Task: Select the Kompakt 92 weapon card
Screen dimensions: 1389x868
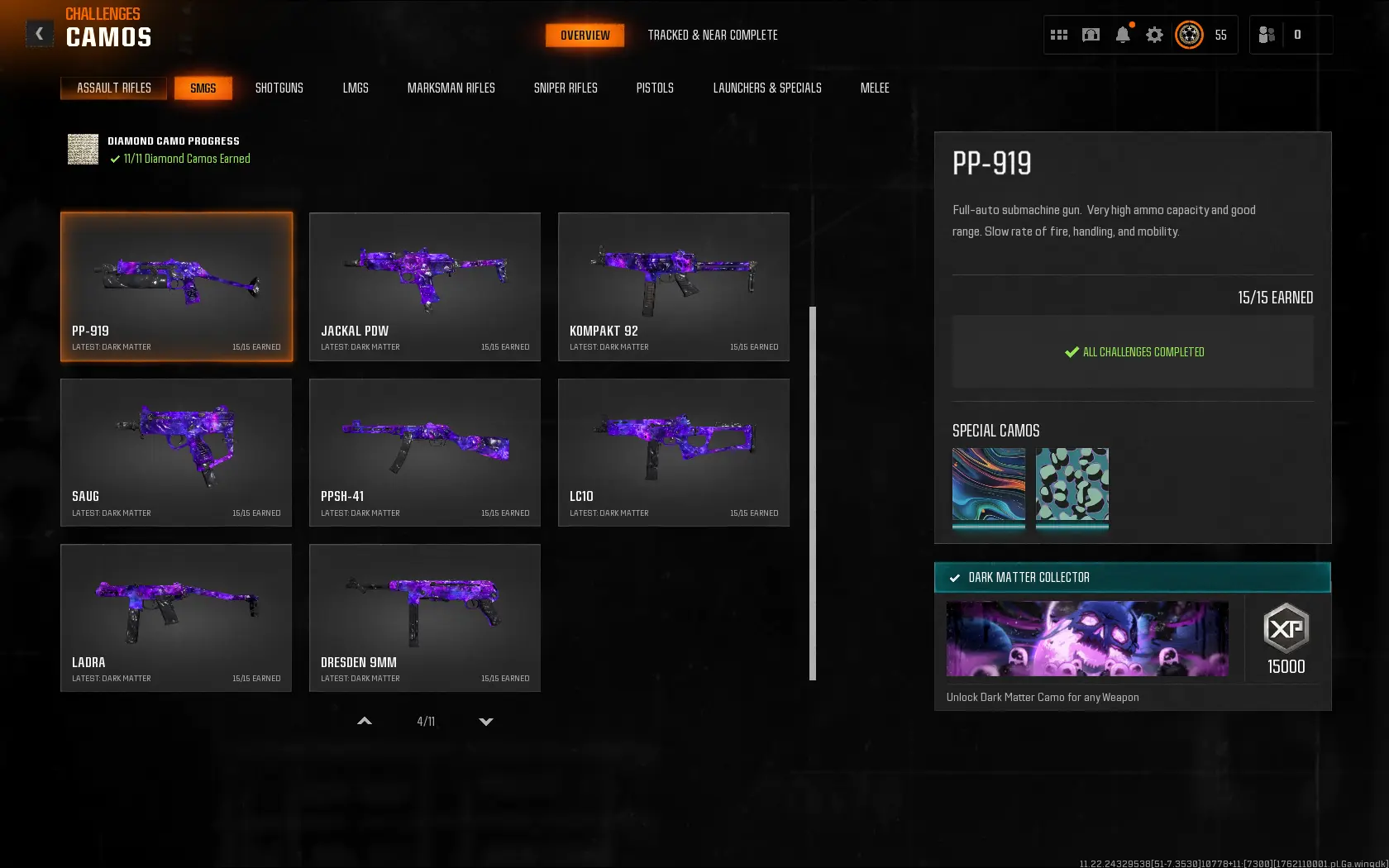Action: [674, 287]
